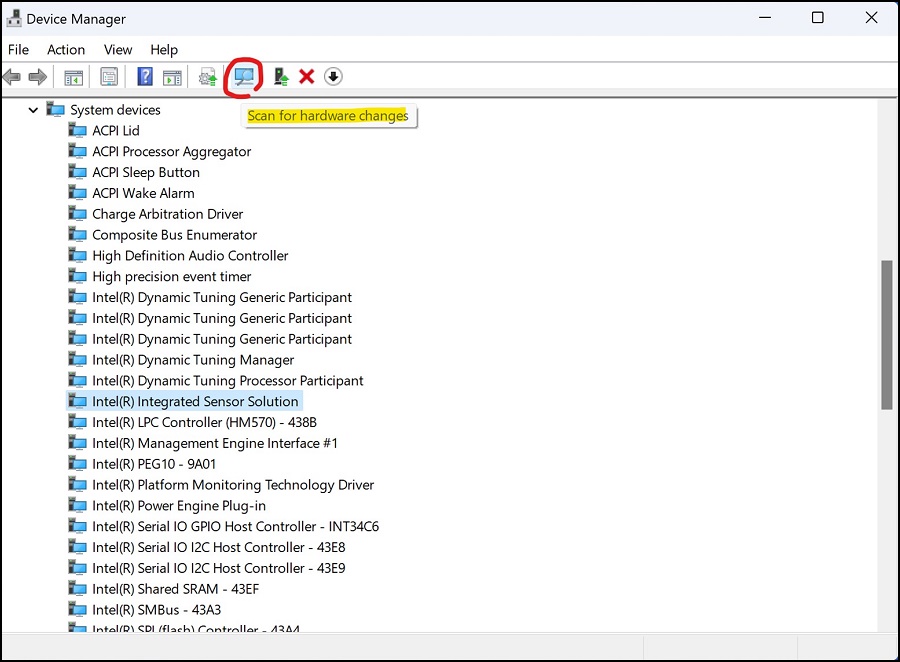Screen dimensions: 900x662
Task: Open Help using the question mark icon
Action: (x=144, y=77)
